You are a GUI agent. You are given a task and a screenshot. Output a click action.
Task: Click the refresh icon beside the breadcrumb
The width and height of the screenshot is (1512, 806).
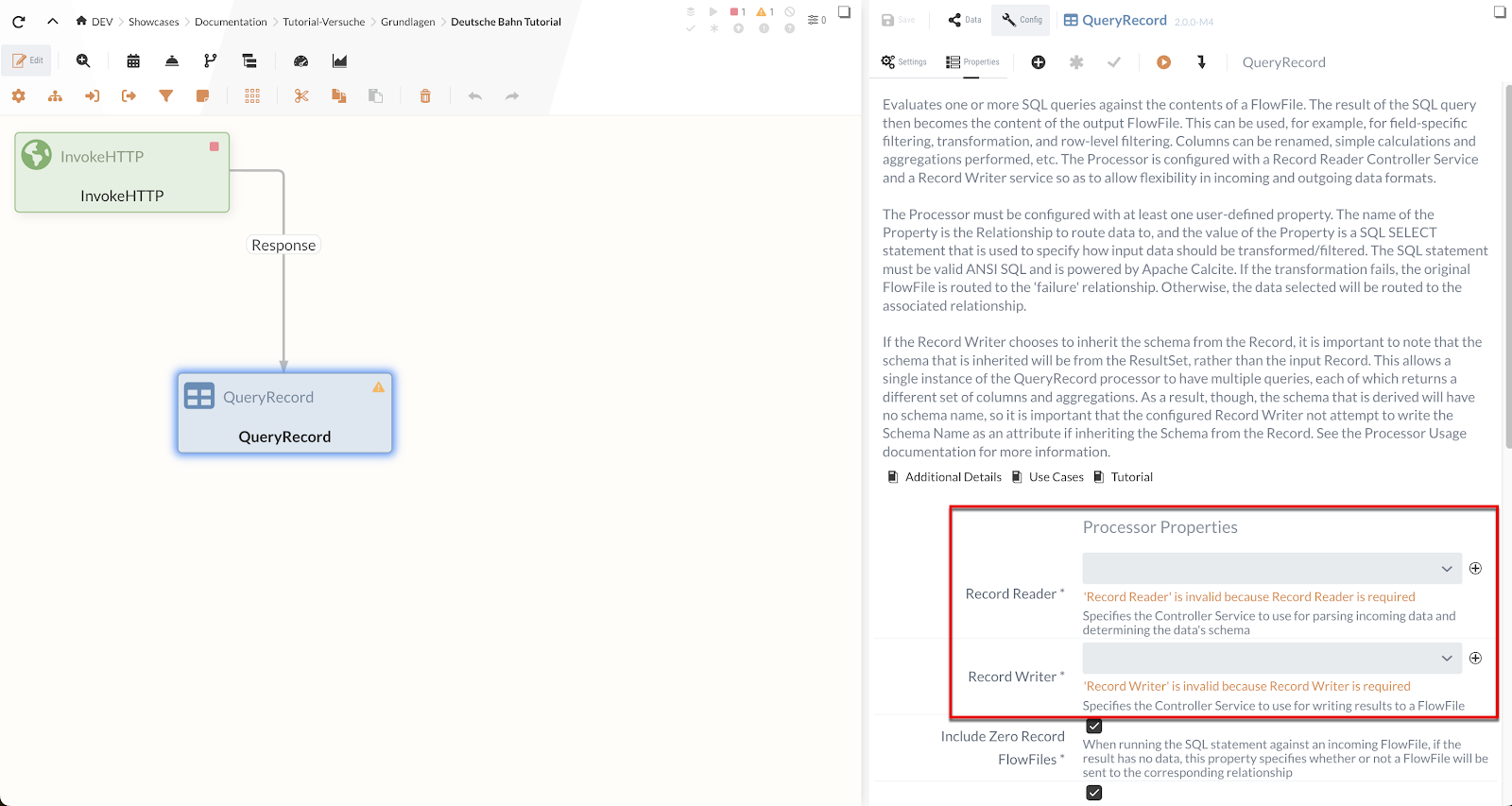[19, 21]
